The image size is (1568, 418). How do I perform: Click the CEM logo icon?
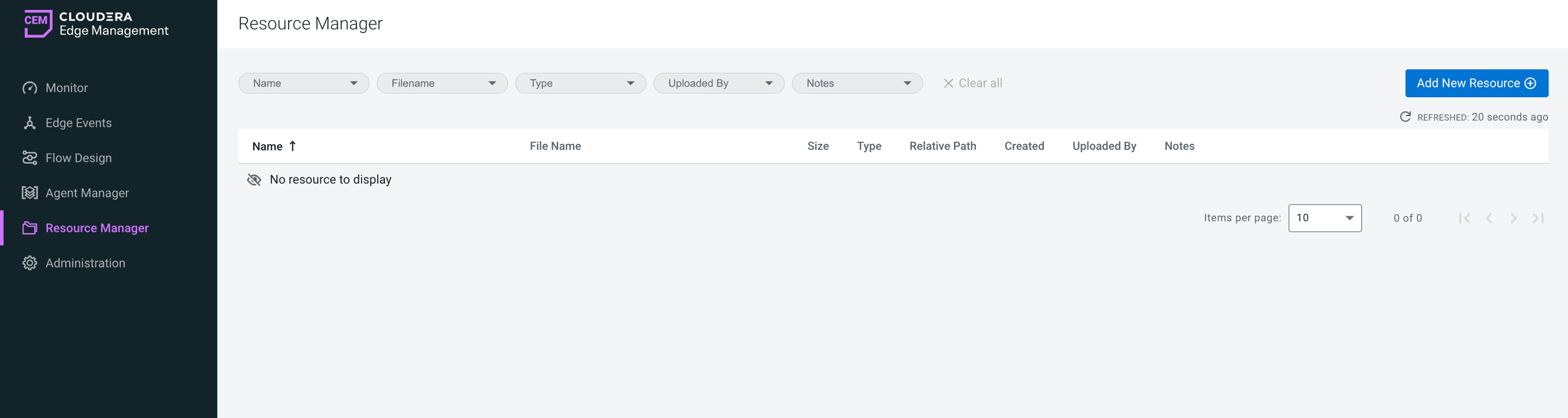click(38, 23)
